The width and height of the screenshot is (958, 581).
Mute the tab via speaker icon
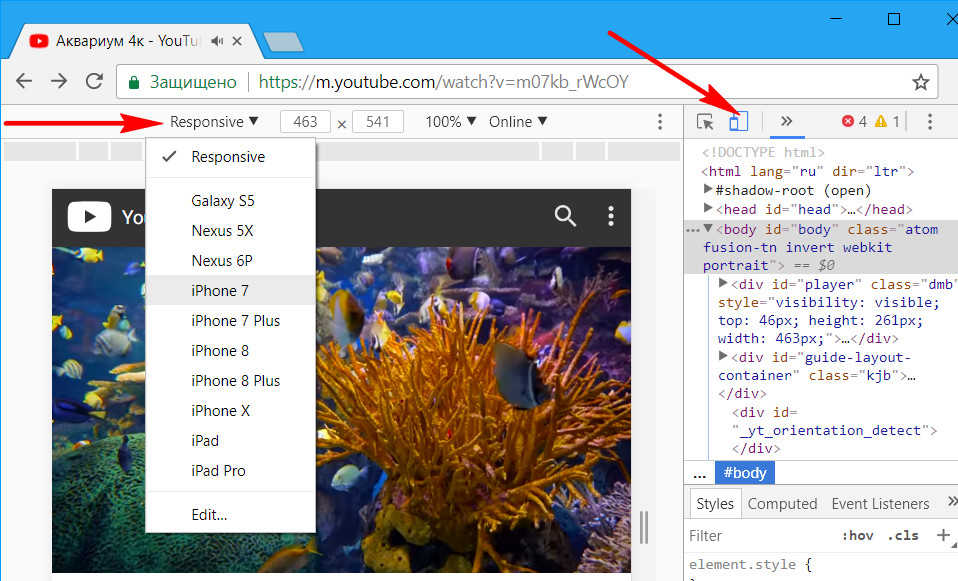[217, 41]
